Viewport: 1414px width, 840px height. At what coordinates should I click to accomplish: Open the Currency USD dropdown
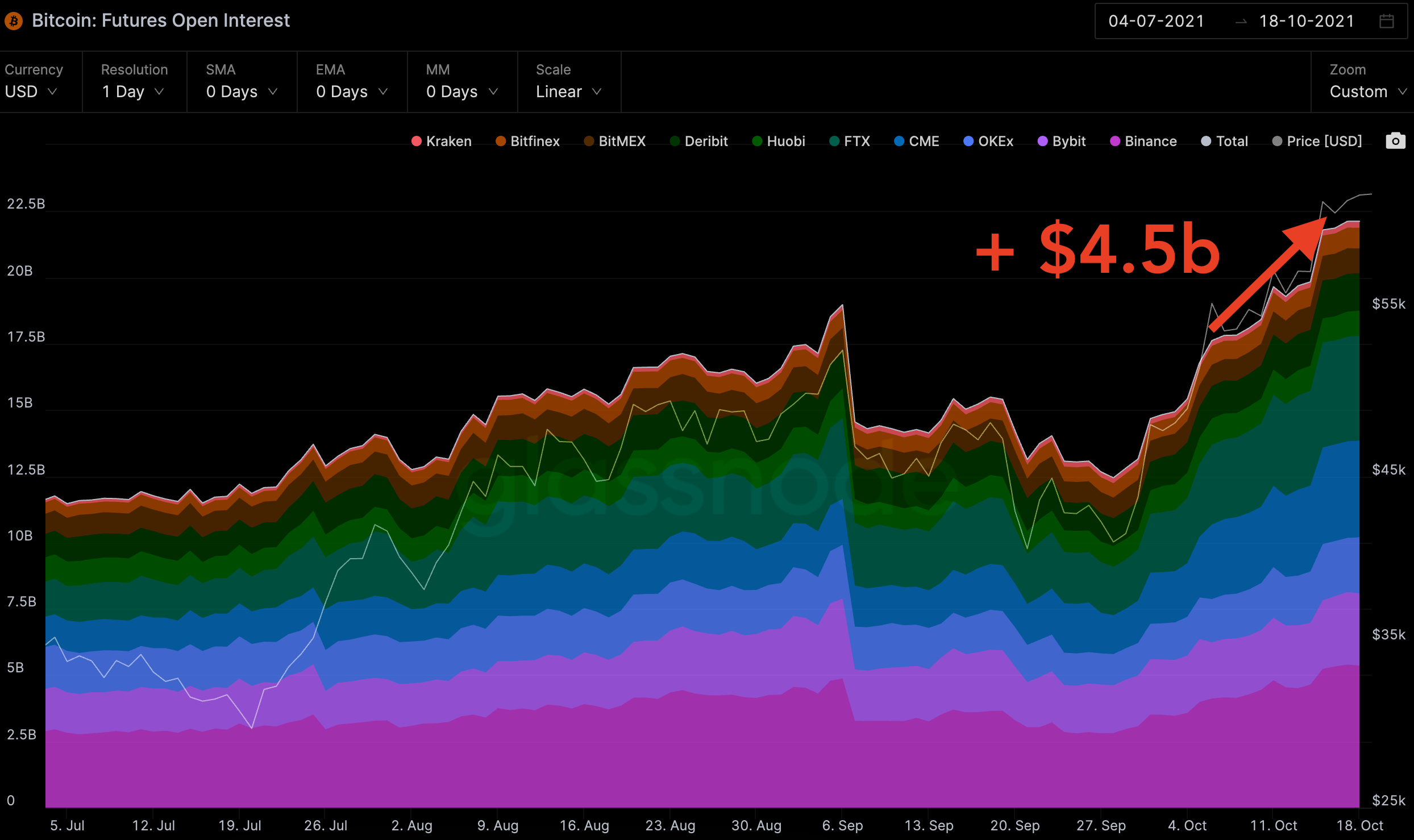[x=31, y=92]
